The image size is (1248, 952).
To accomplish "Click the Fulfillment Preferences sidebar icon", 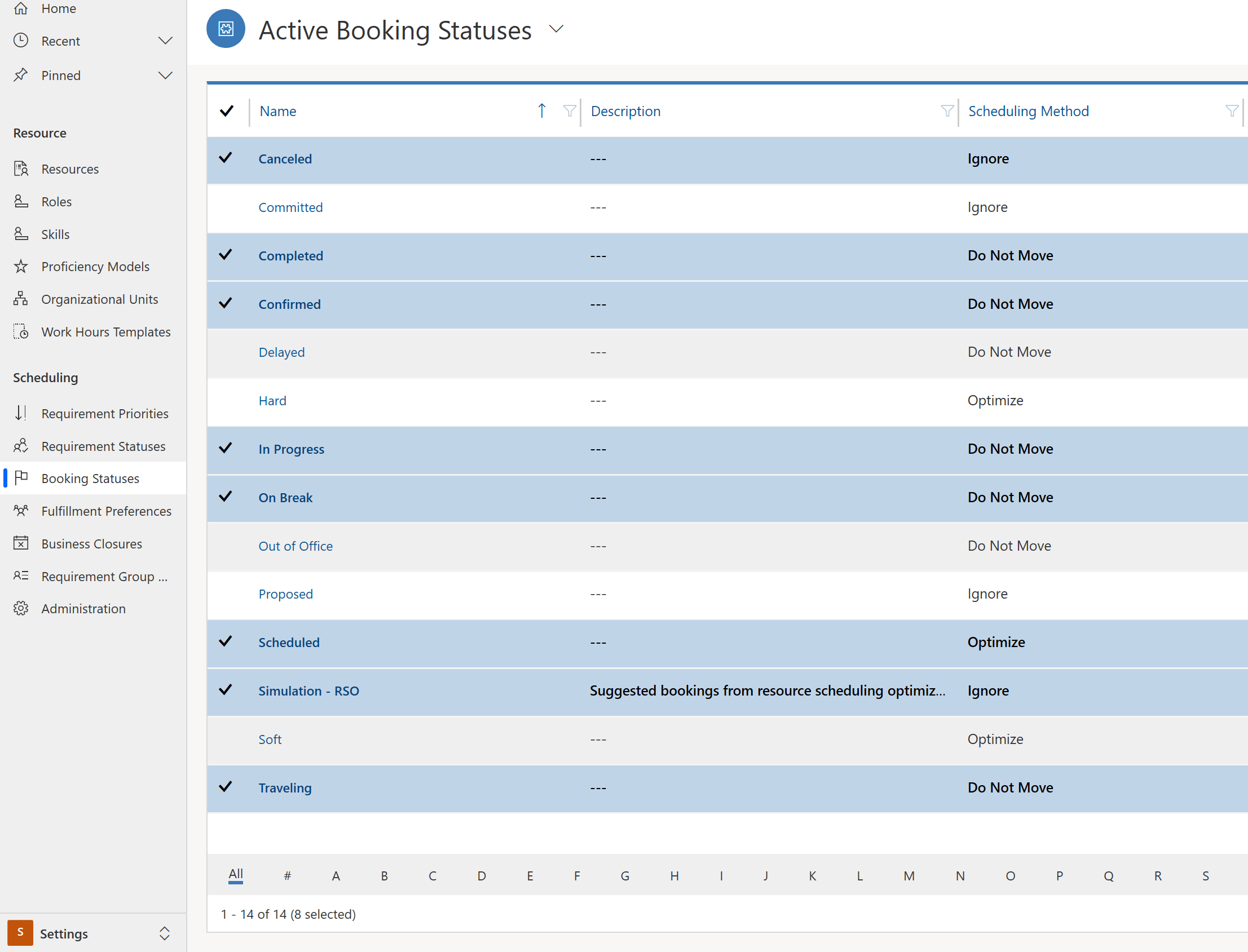I will [21, 511].
